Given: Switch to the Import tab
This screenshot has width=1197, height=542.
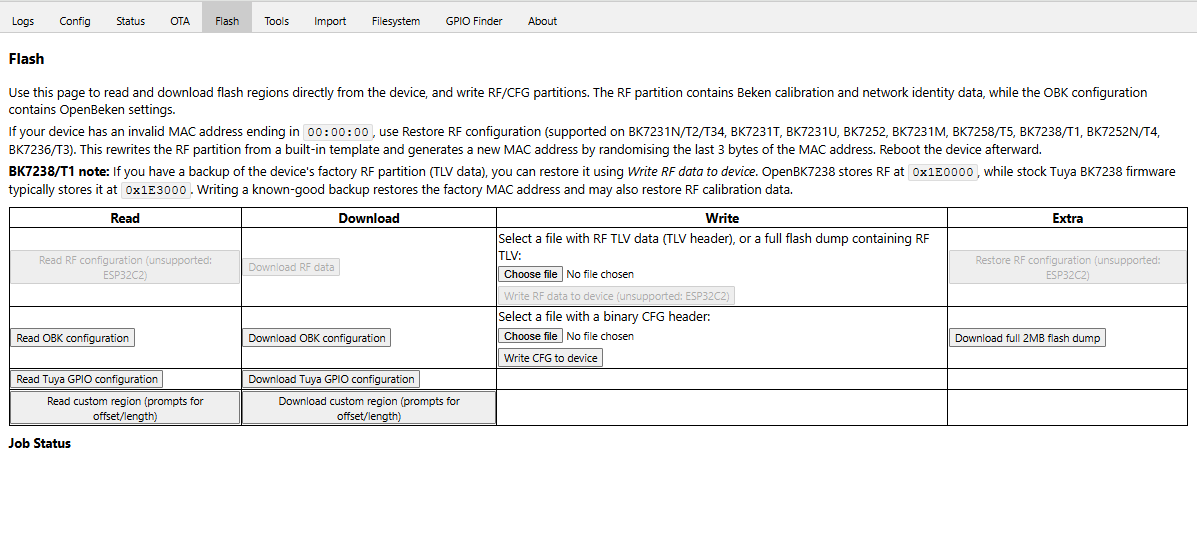Looking at the screenshot, I should click(330, 21).
